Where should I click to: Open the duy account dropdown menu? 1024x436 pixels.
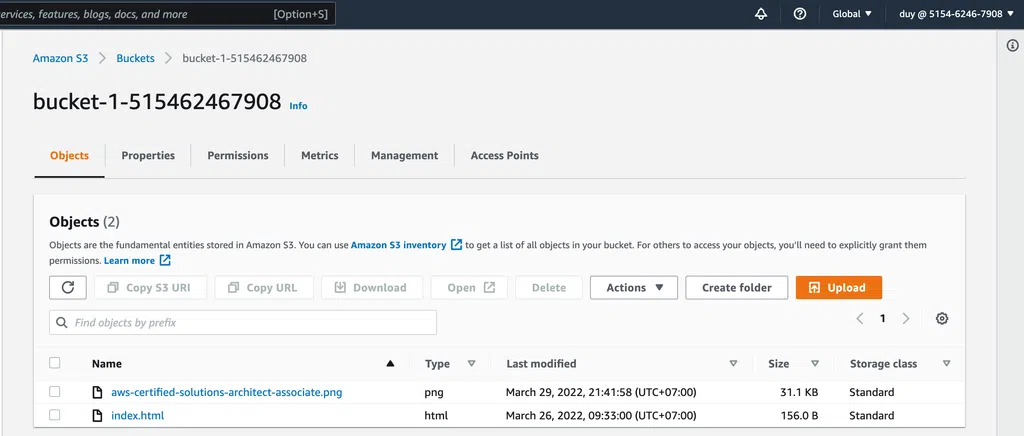[957, 14]
